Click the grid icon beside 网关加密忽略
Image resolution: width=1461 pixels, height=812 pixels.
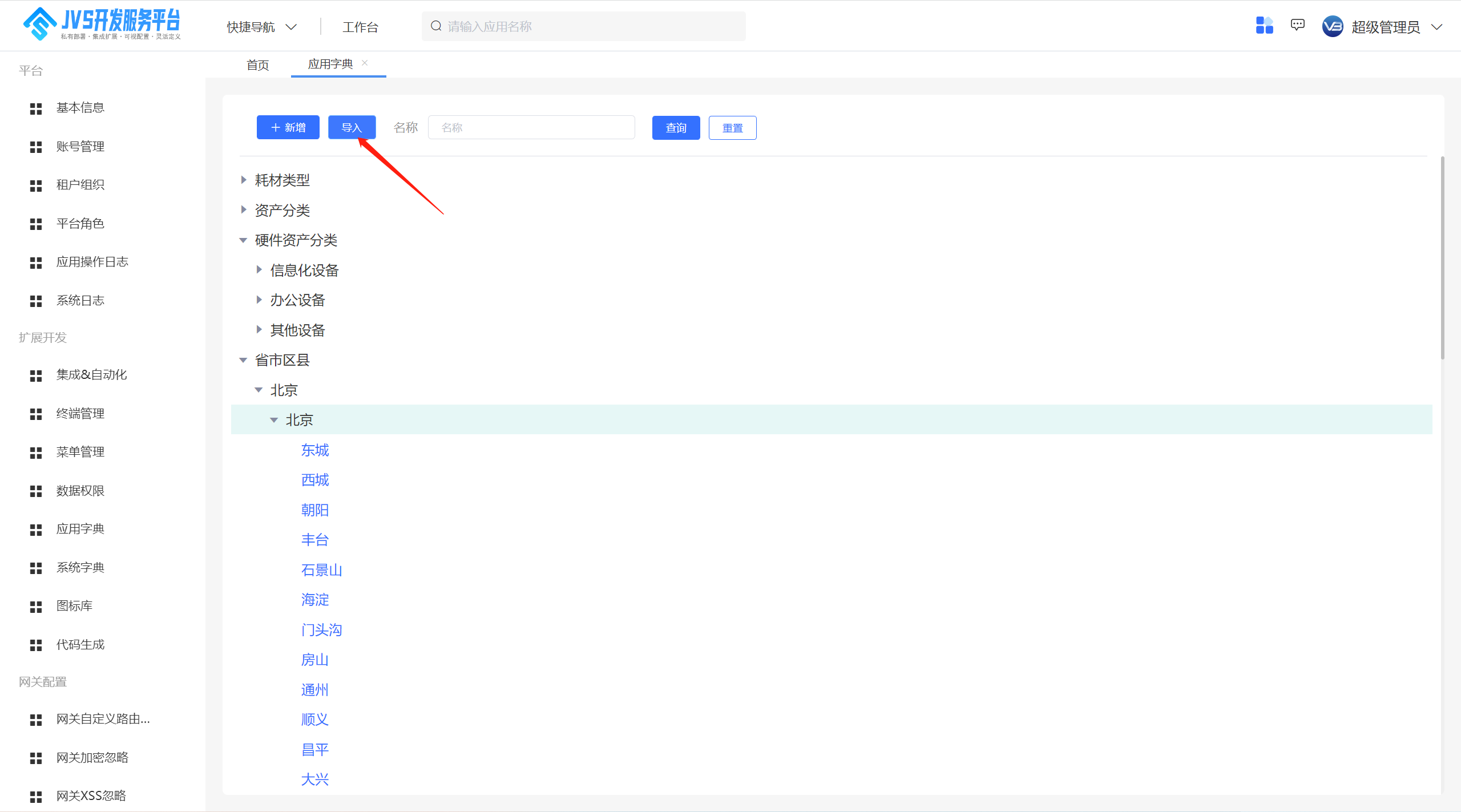pos(36,758)
